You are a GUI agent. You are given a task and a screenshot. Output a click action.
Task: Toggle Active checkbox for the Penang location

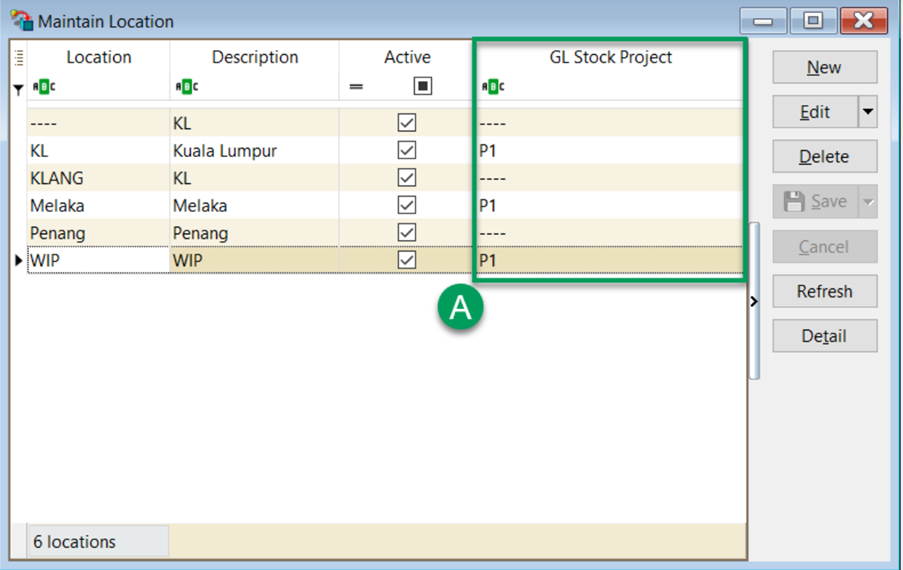click(x=407, y=233)
